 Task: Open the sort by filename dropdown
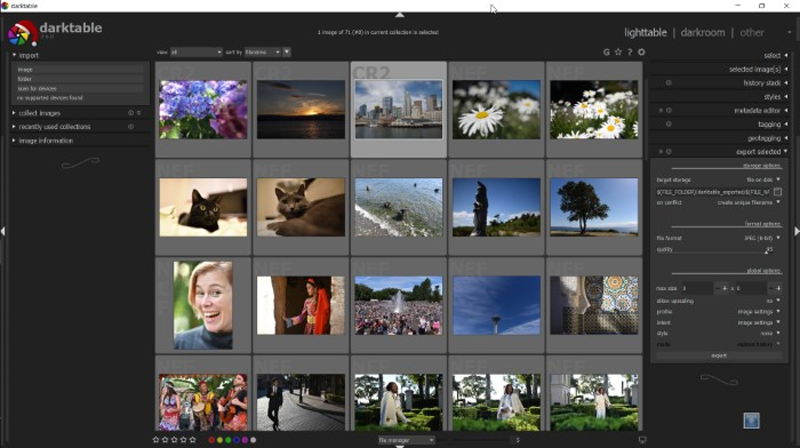pyautogui.click(x=263, y=52)
